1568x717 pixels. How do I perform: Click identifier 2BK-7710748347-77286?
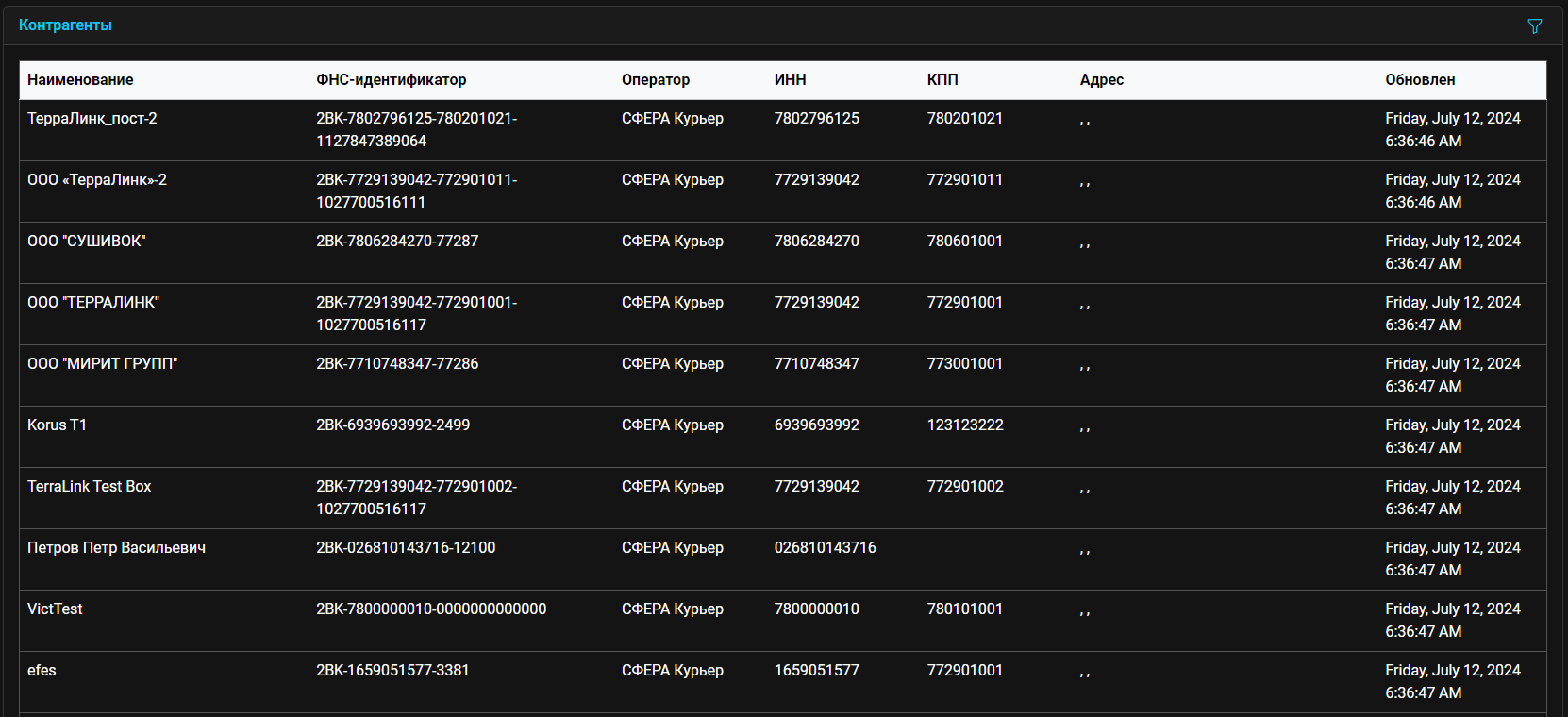click(x=397, y=364)
